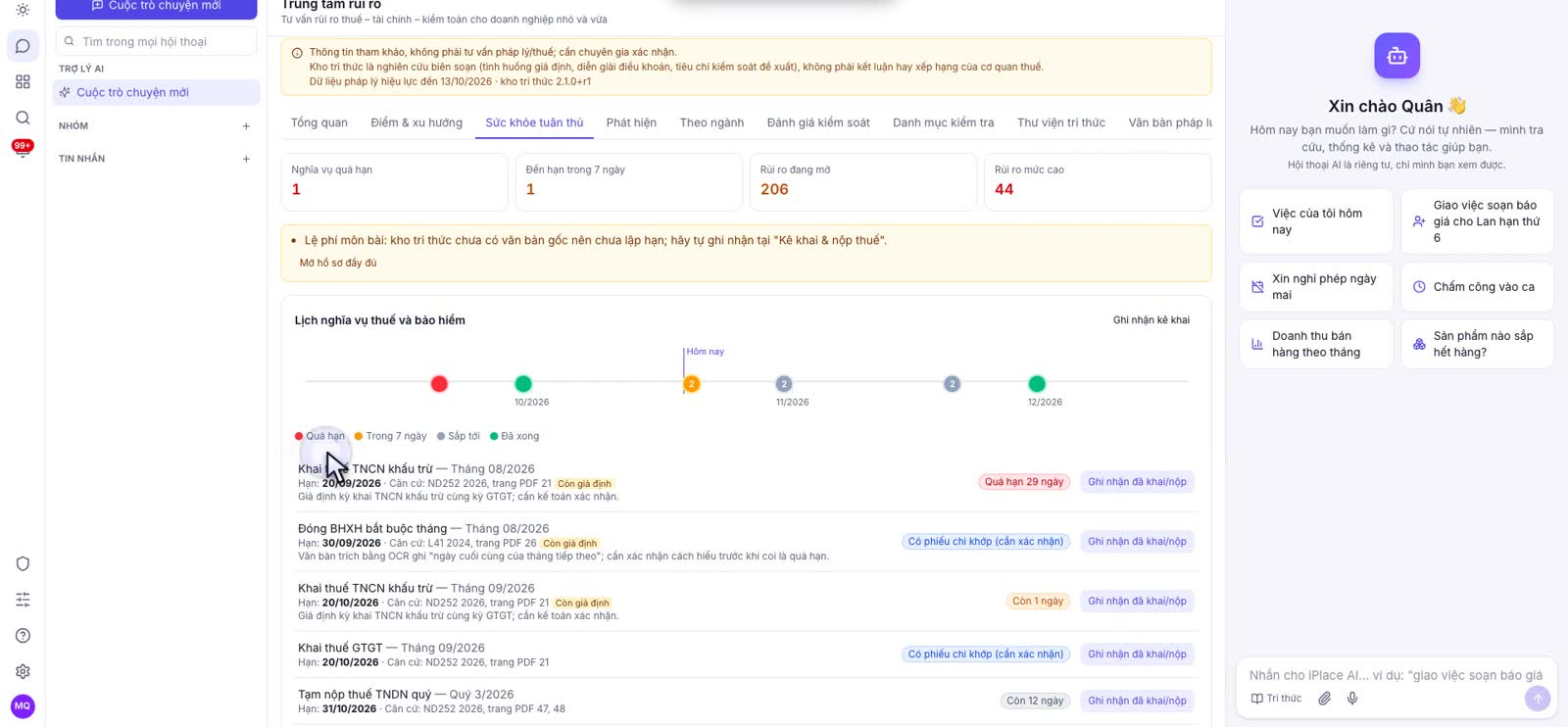Open the Phát hiện tab

click(x=631, y=122)
